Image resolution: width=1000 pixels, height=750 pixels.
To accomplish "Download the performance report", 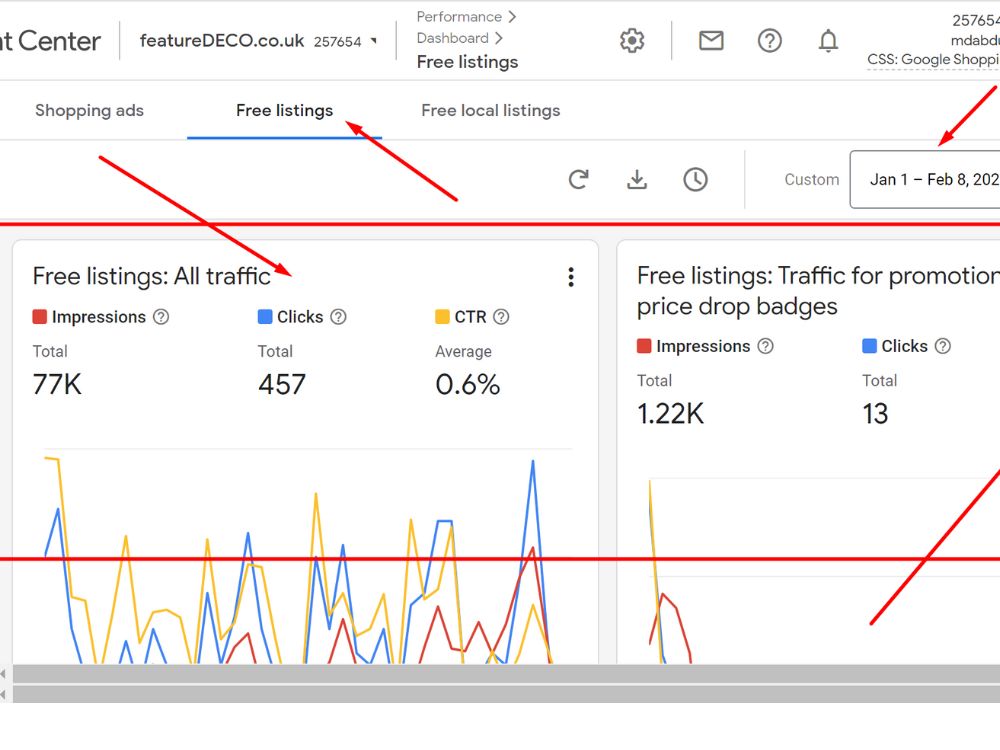I will tap(637, 179).
